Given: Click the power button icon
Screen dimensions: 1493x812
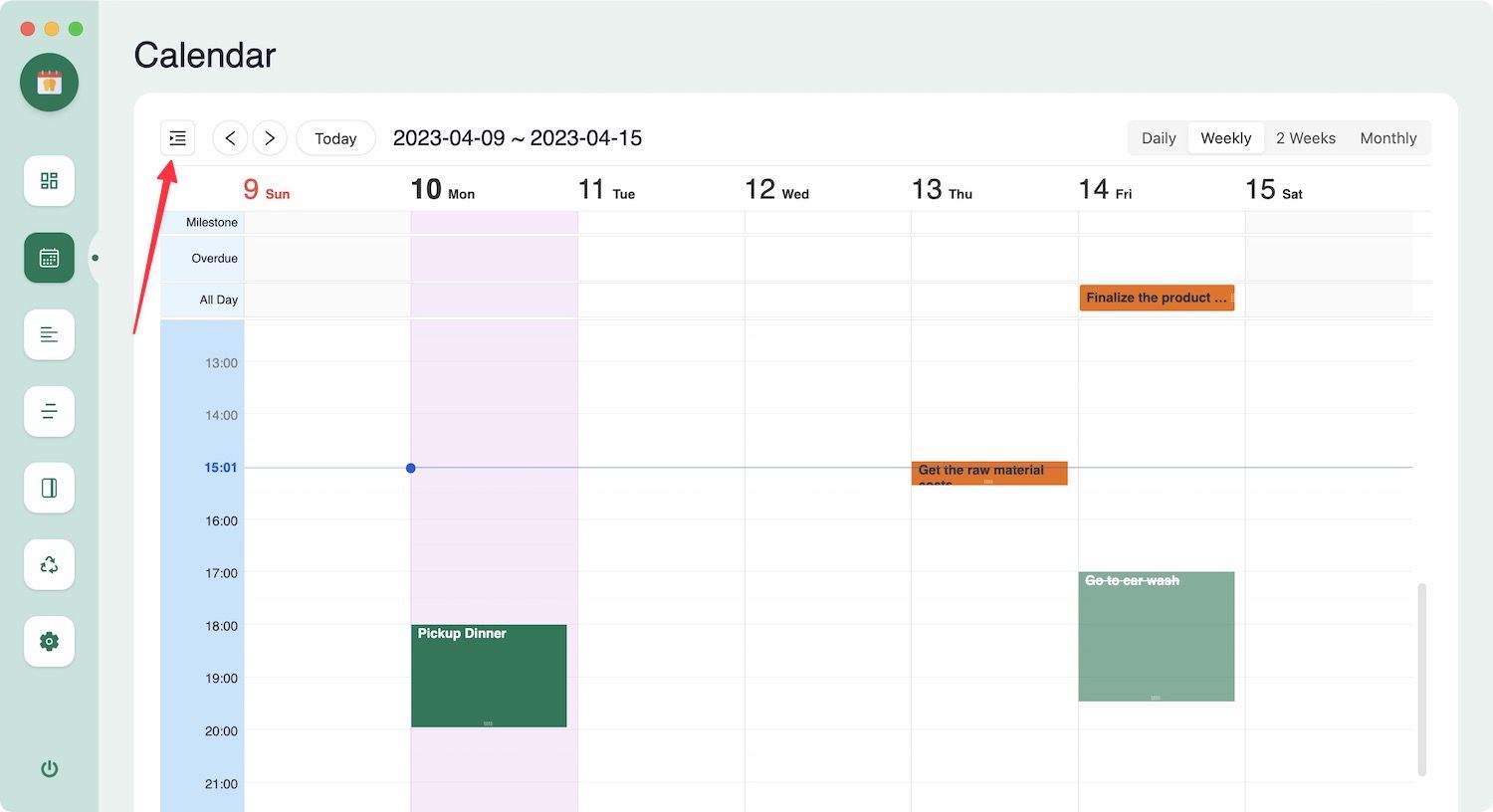Looking at the screenshot, I should [x=49, y=768].
